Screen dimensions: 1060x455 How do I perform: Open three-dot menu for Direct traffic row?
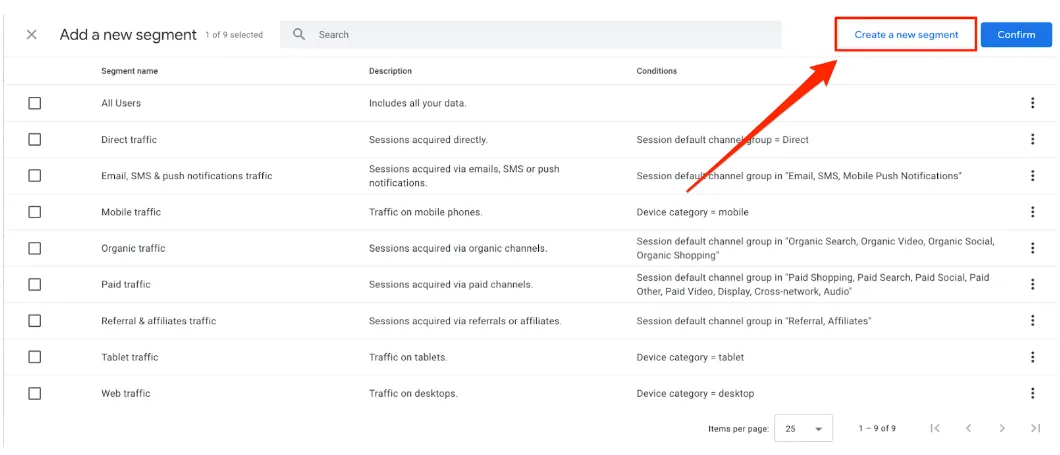click(1032, 140)
